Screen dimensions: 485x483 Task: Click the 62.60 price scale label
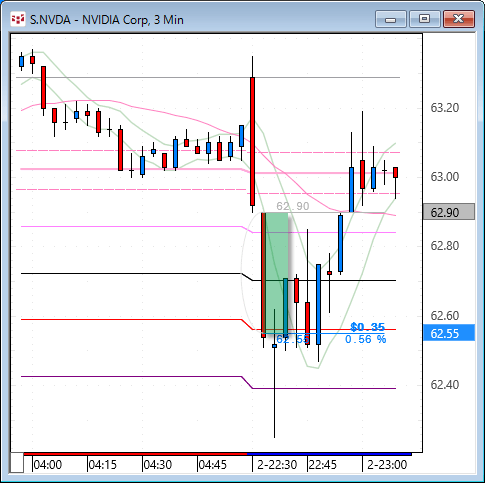[x=445, y=315]
